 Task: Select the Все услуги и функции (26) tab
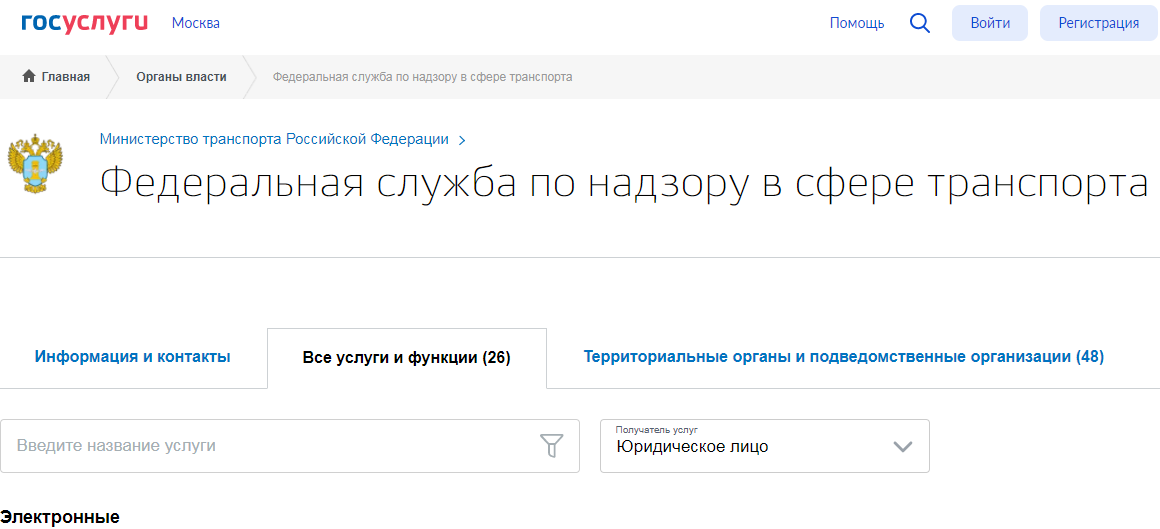click(406, 358)
